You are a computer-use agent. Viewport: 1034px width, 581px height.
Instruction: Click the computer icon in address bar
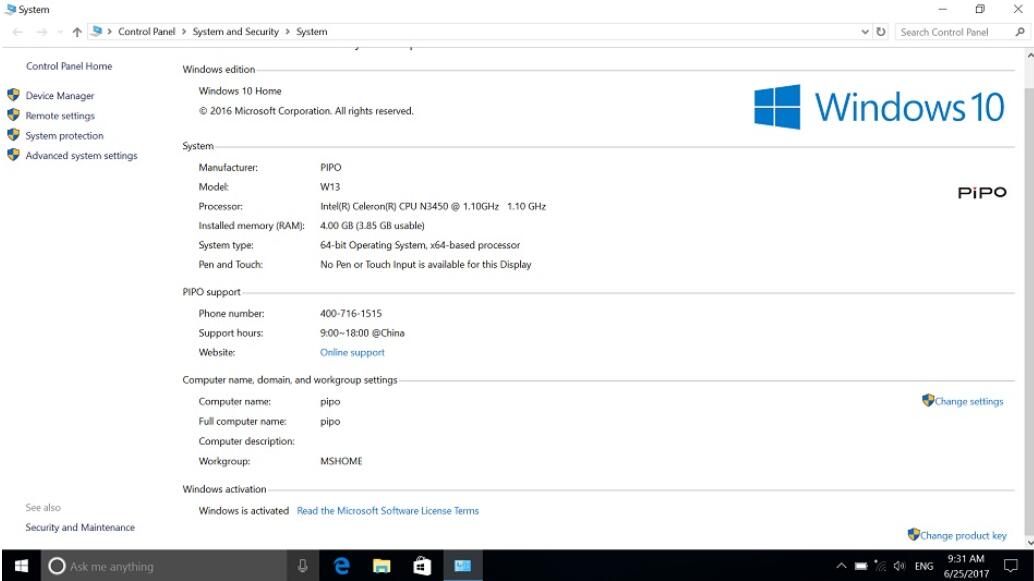point(96,31)
